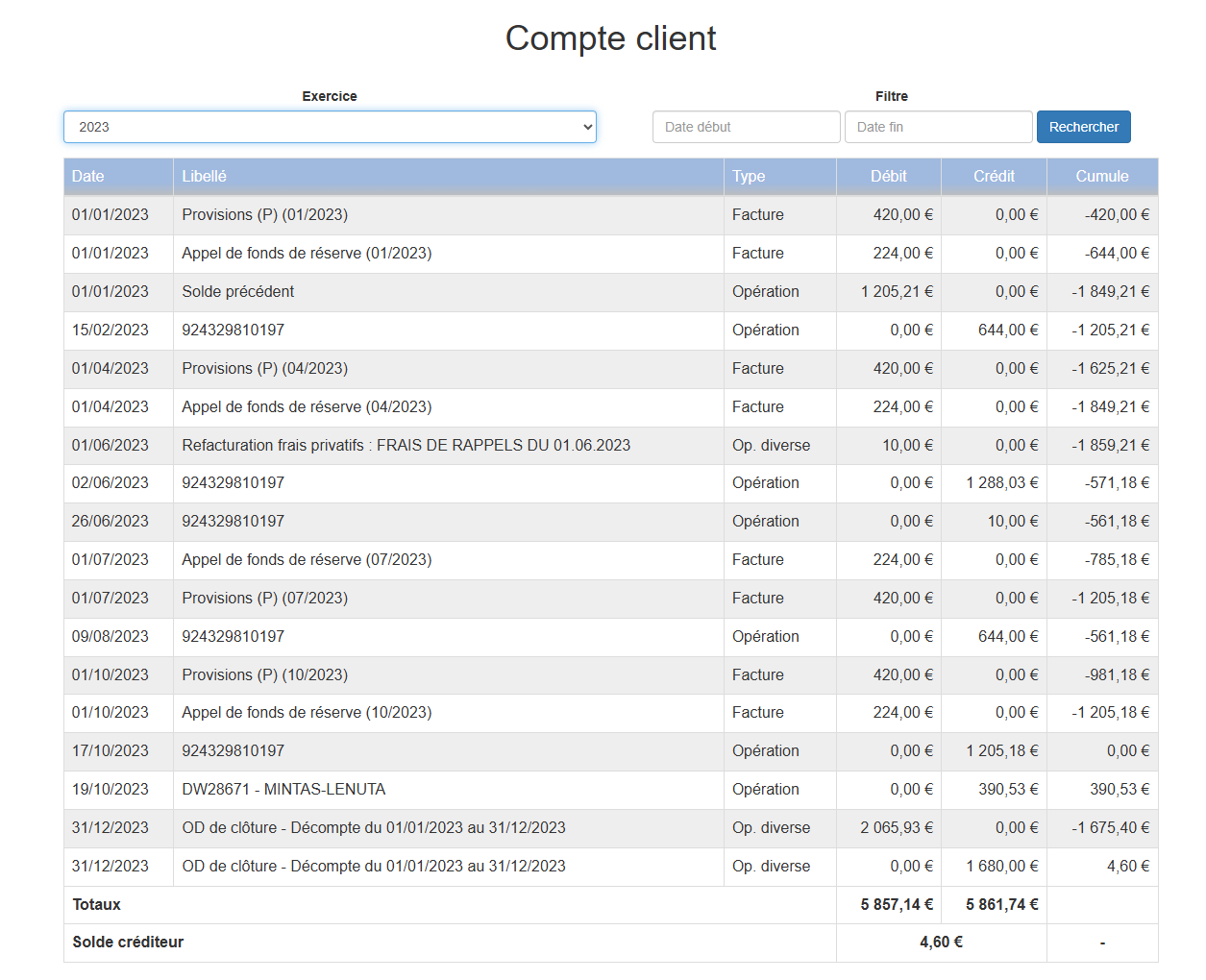
Task: Click the Date column header
Action: [88, 176]
